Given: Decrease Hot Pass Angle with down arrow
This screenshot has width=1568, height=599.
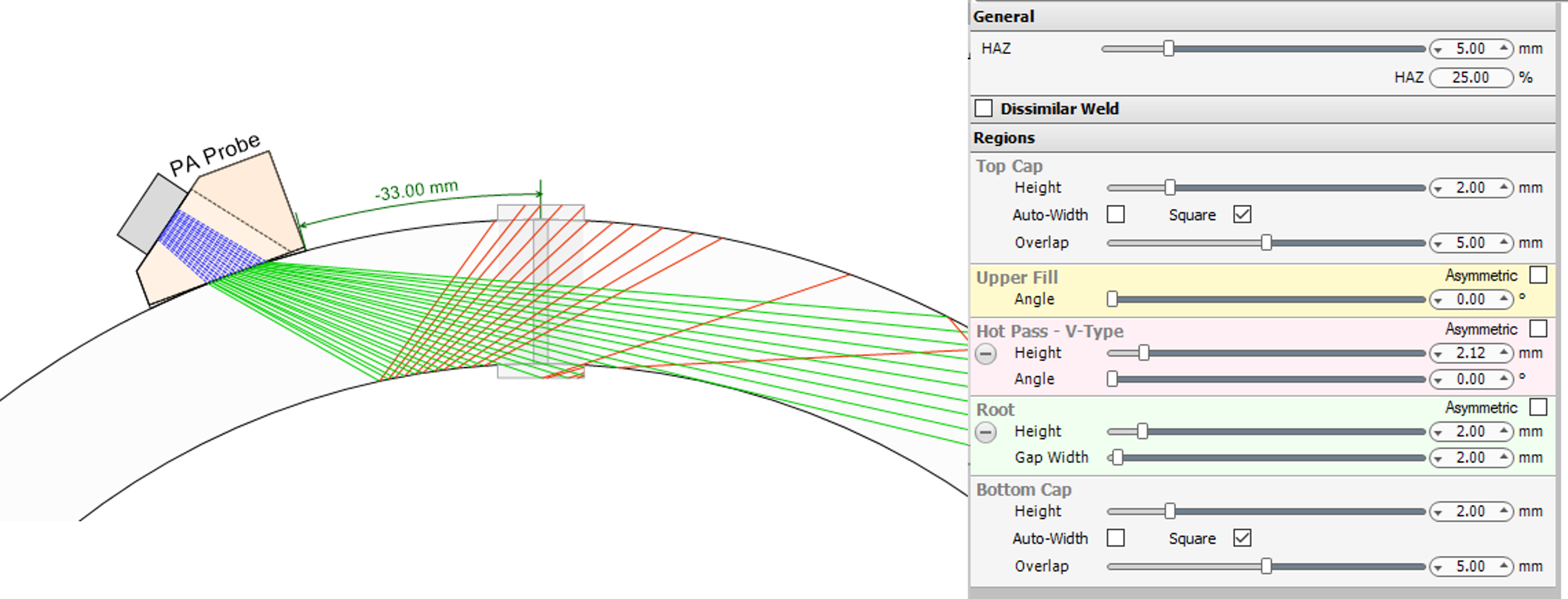Looking at the screenshot, I should [x=1438, y=380].
